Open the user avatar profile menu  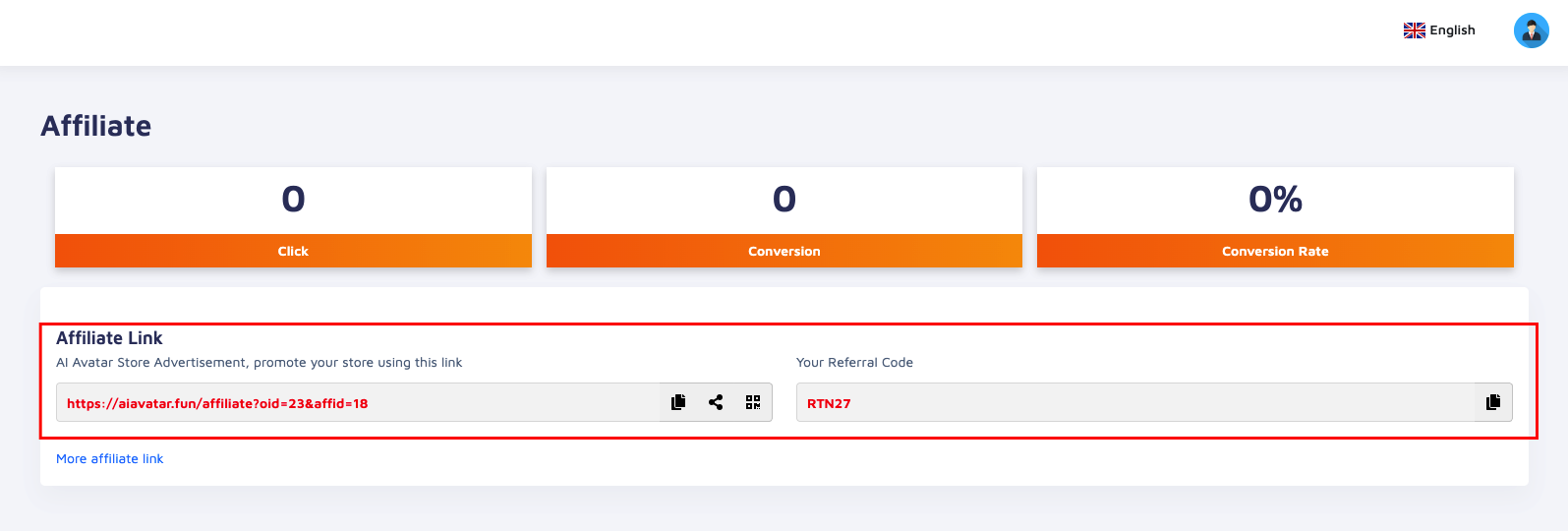click(1531, 30)
